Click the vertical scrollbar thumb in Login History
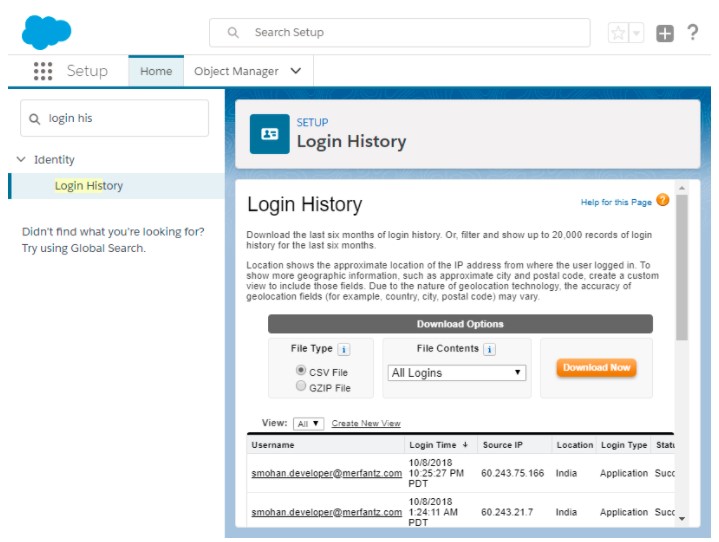 (x=682, y=267)
